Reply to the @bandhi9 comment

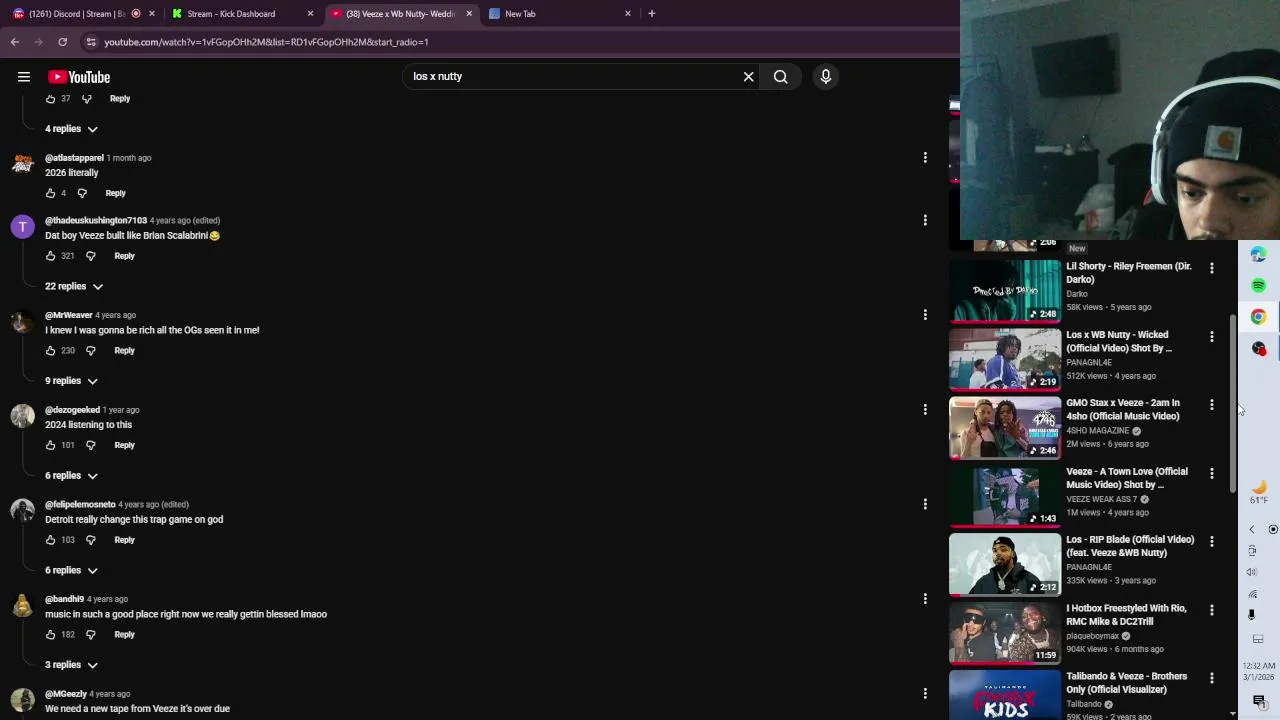[x=124, y=635]
